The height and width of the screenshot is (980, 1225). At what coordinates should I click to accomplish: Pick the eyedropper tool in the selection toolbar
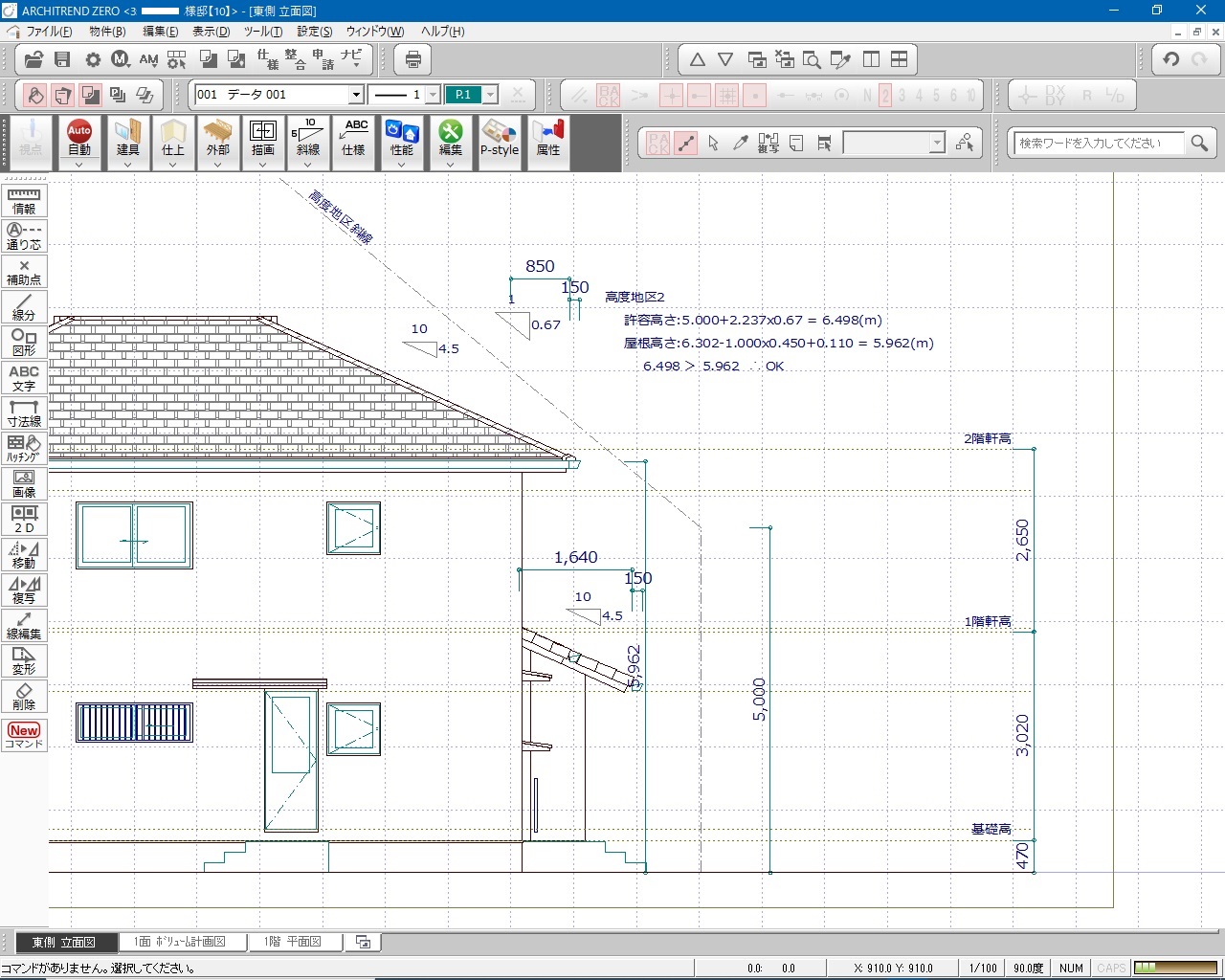tap(740, 144)
